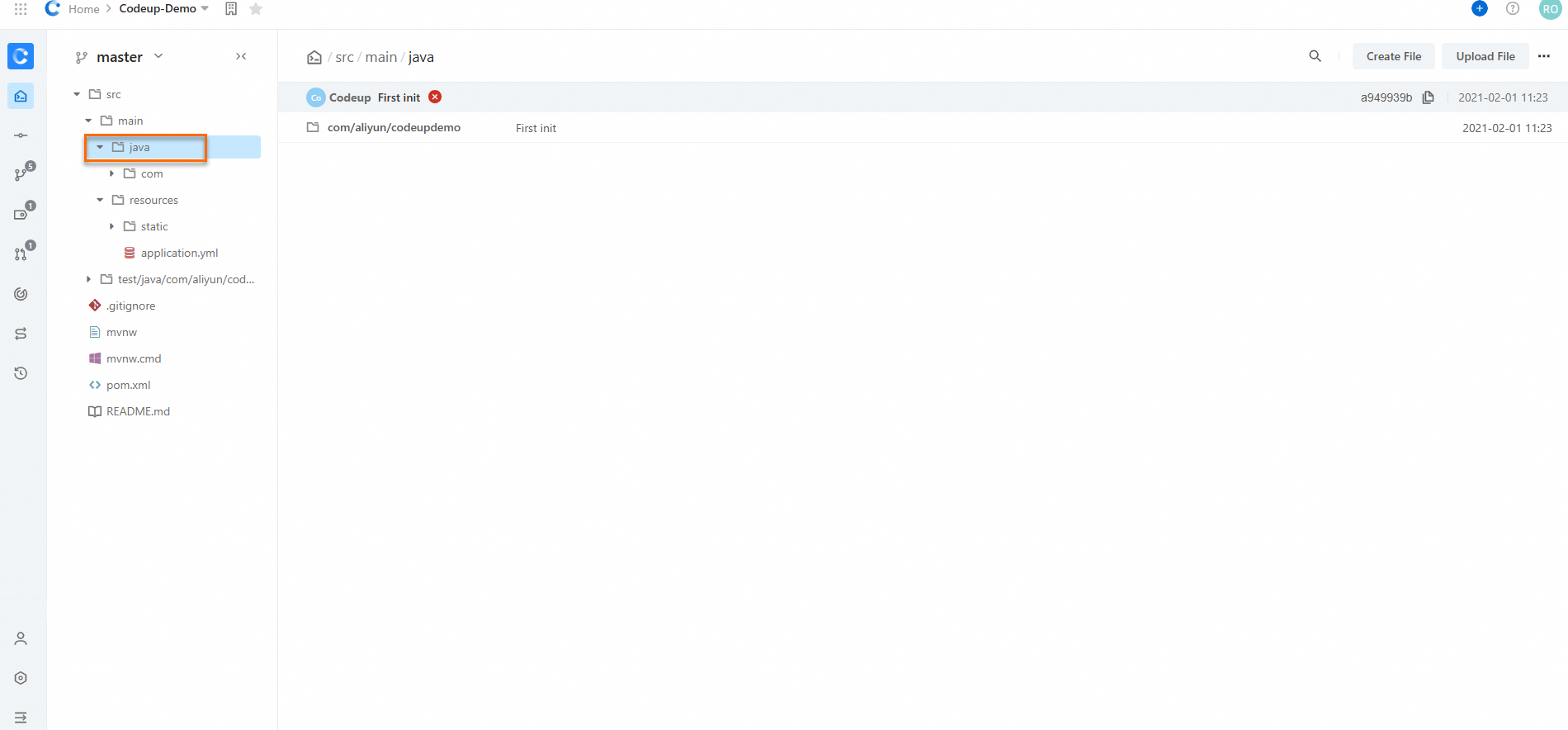Viewport: 1568px width, 730px height.
Task: Go to Home breadcrumb link
Action: pyautogui.click(x=84, y=9)
